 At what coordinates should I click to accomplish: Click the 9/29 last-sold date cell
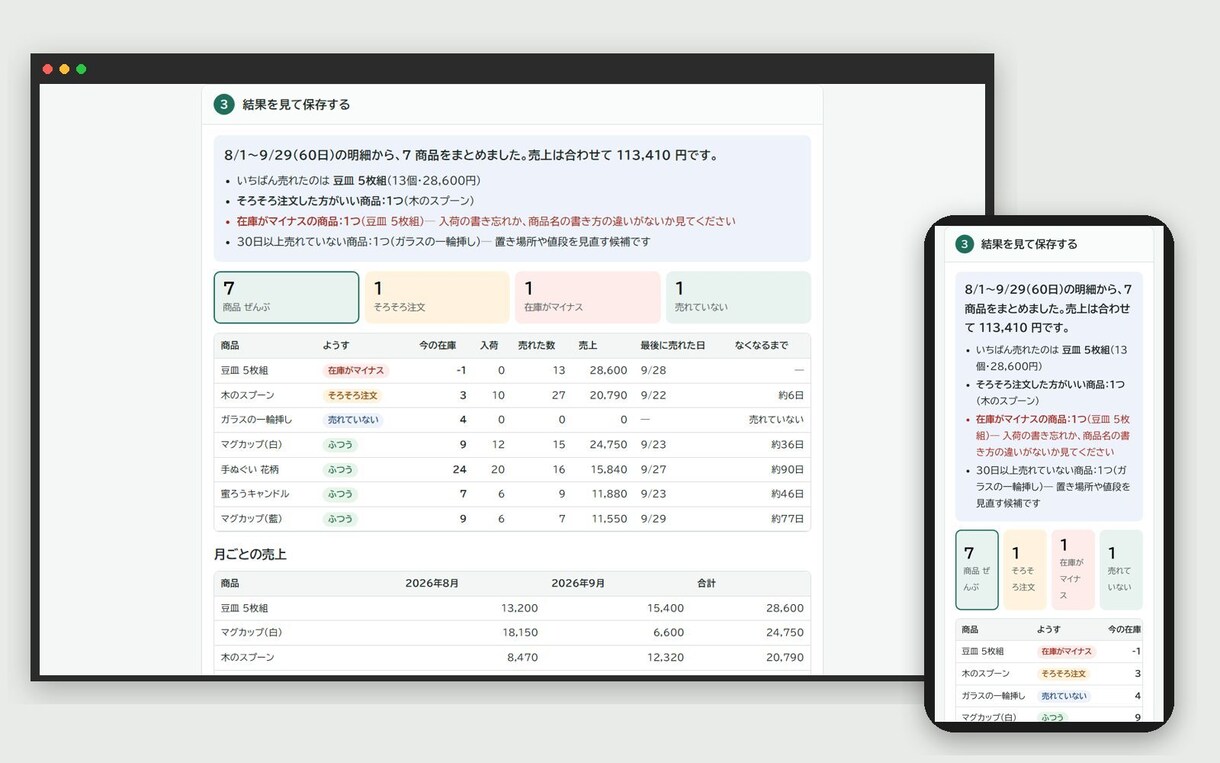[653, 519]
